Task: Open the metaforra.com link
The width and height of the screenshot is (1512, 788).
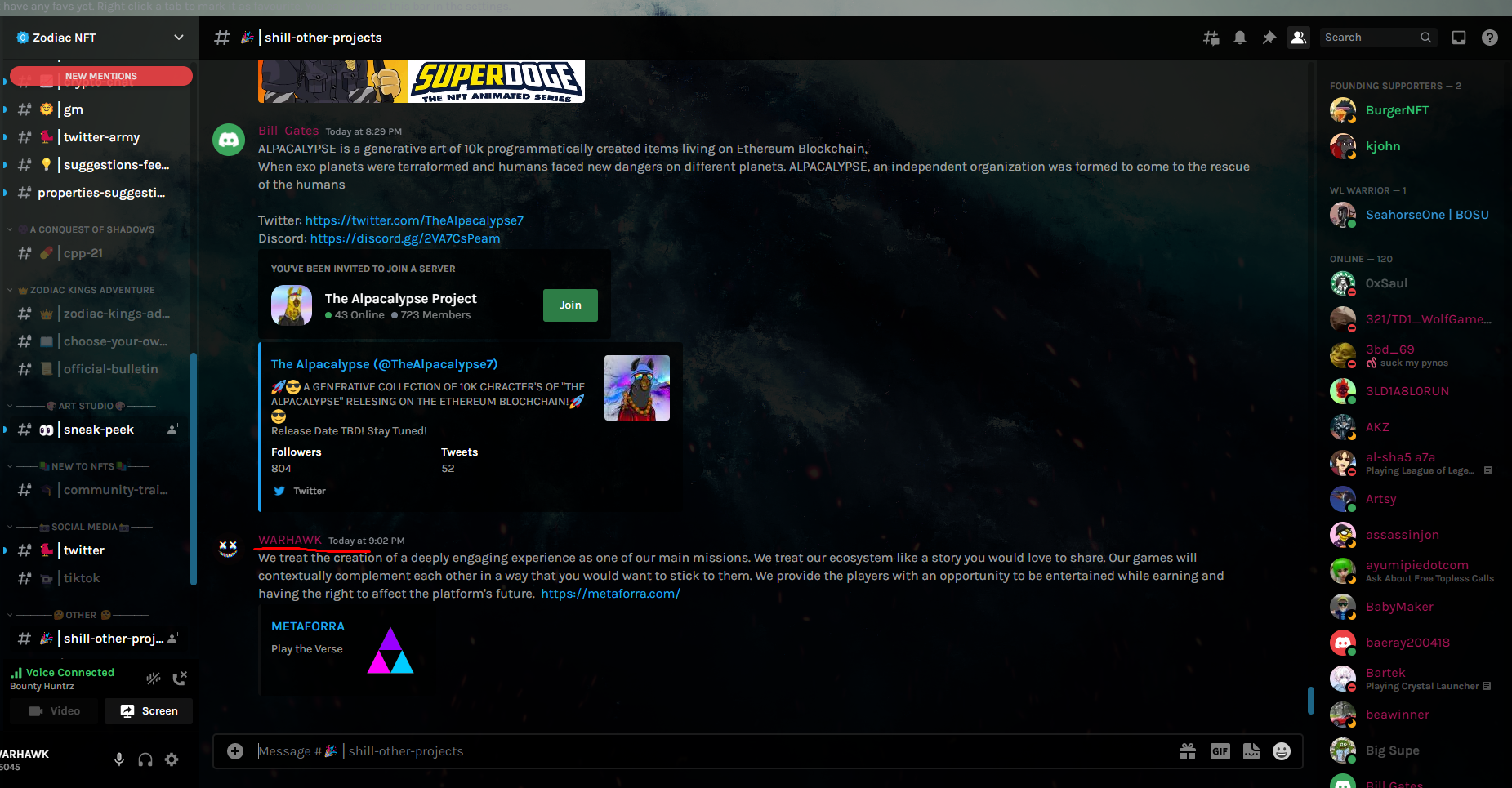Action: (610, 594)
